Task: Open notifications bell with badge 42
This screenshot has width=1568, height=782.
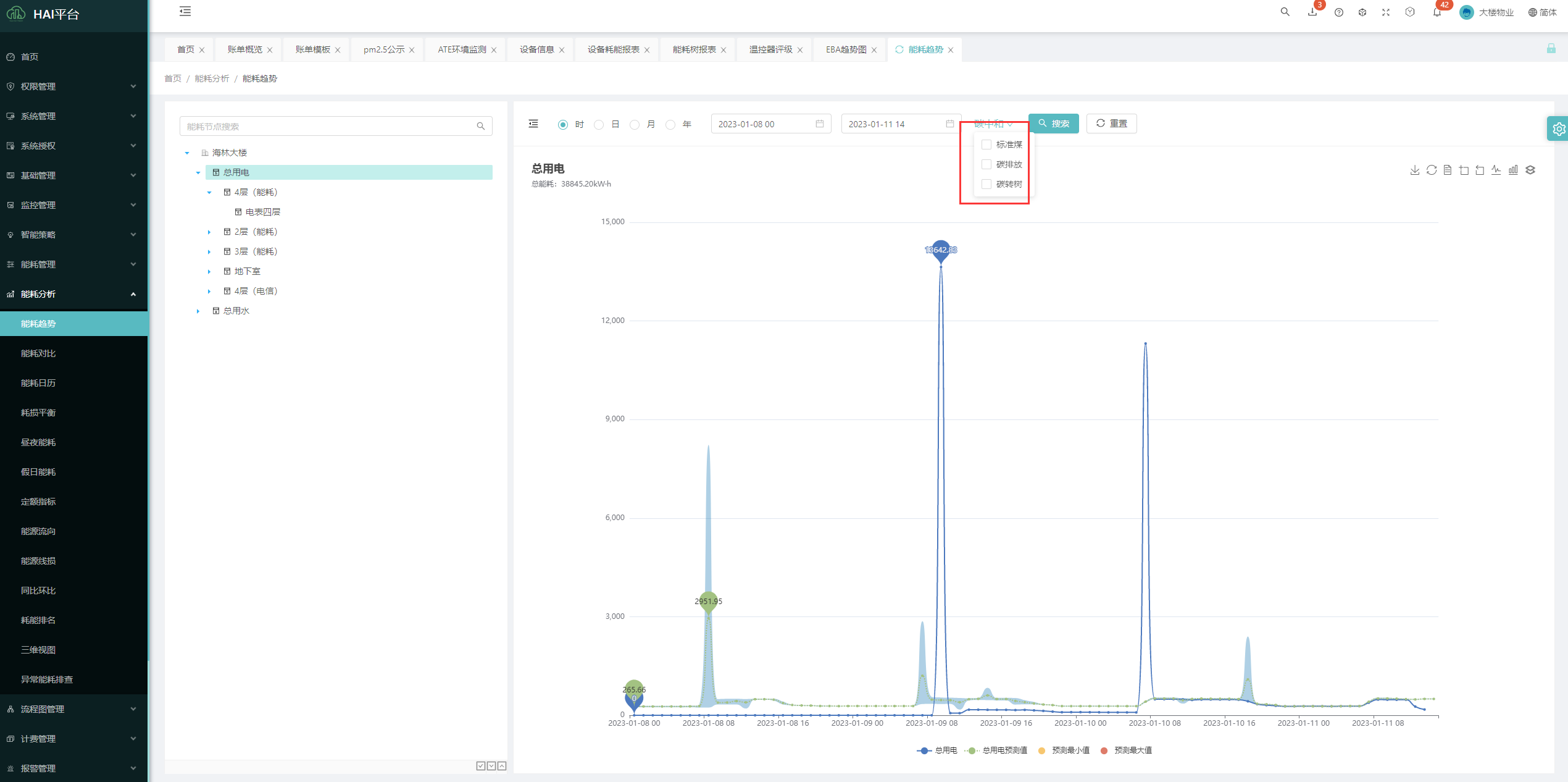Action: point(1437,12)
